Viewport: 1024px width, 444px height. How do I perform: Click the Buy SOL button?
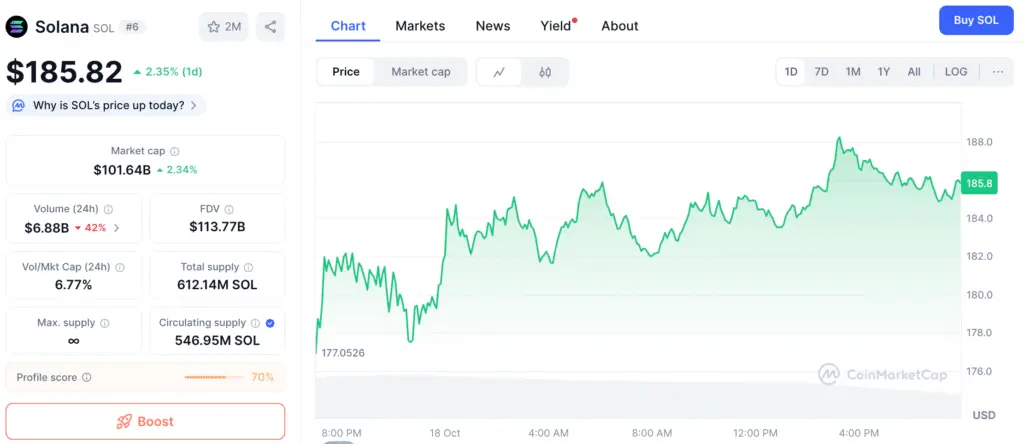pyautogui.click(x=976, y=20)
